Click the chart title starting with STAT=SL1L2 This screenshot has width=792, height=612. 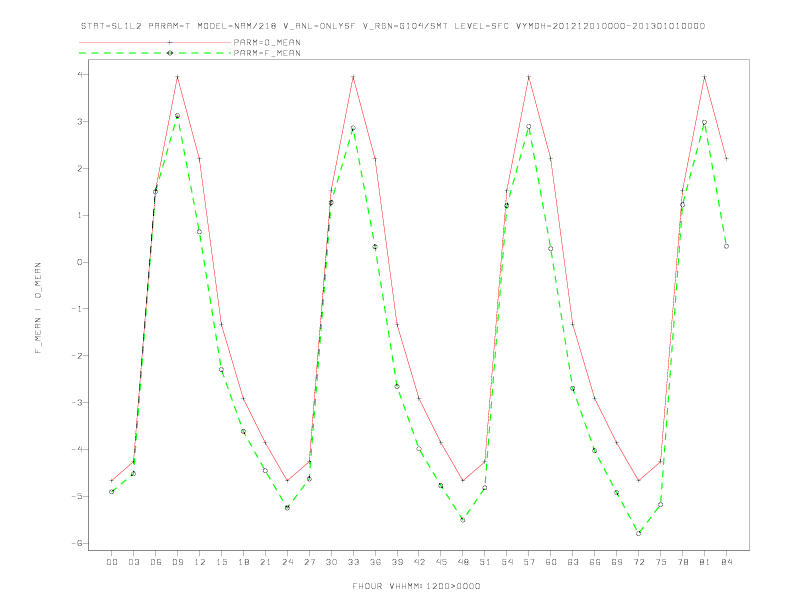(393, 26)
